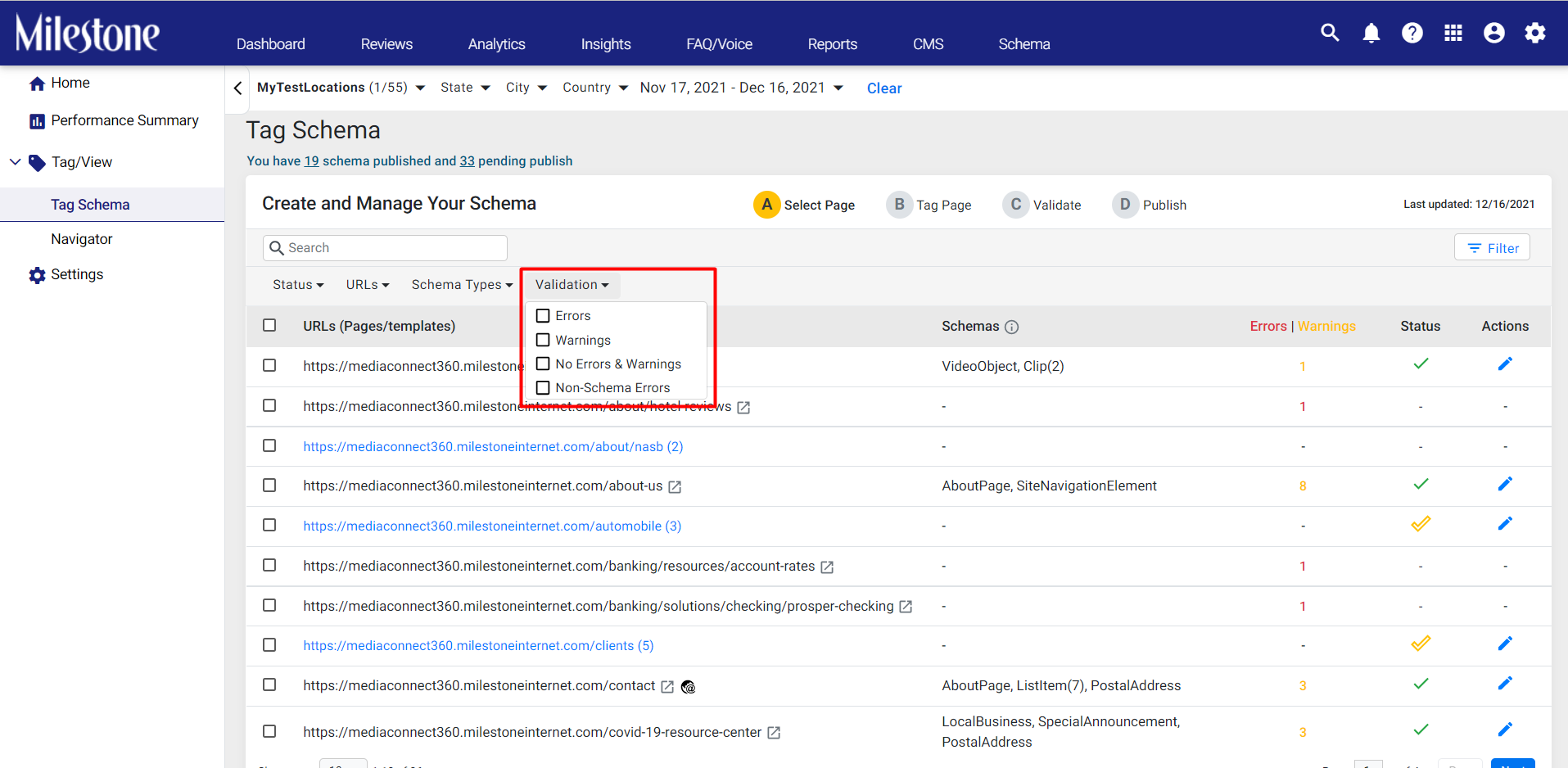This screenshot has width=1568, height=768.
Task: Select step D Publish
Action: pos(1149,205)
